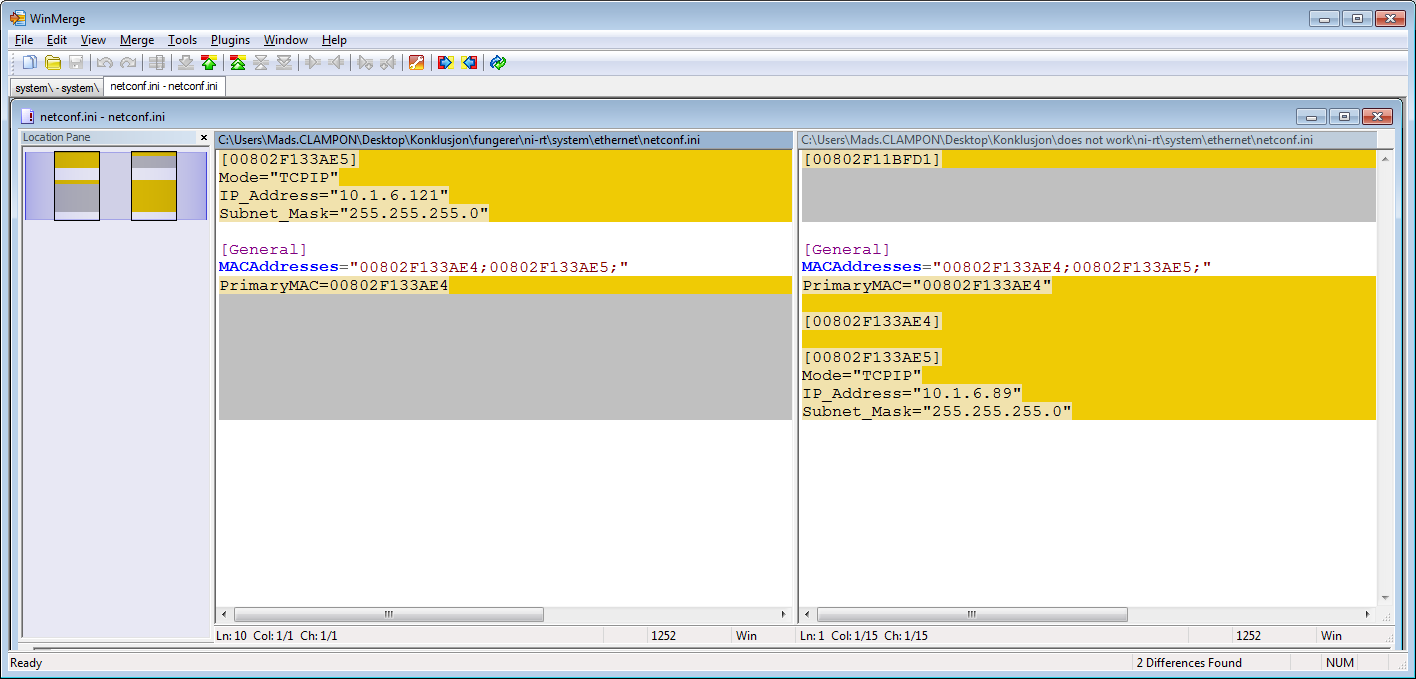This screenshot has width=1416, height=679.
Task: Click '2 Differences Found' in status bar
Action: click(1189, 663)
